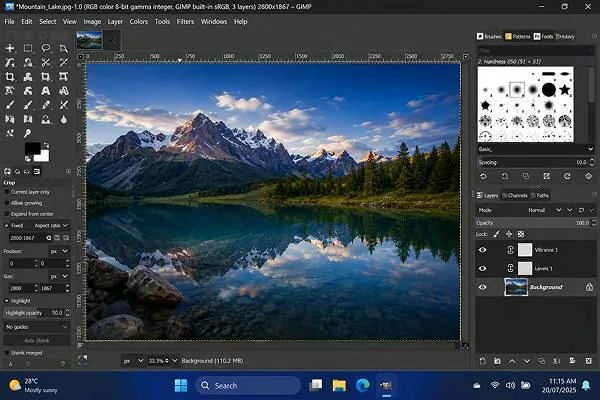Create a new layer in Layers panel
600x400 pixels.
pos(483,361)
